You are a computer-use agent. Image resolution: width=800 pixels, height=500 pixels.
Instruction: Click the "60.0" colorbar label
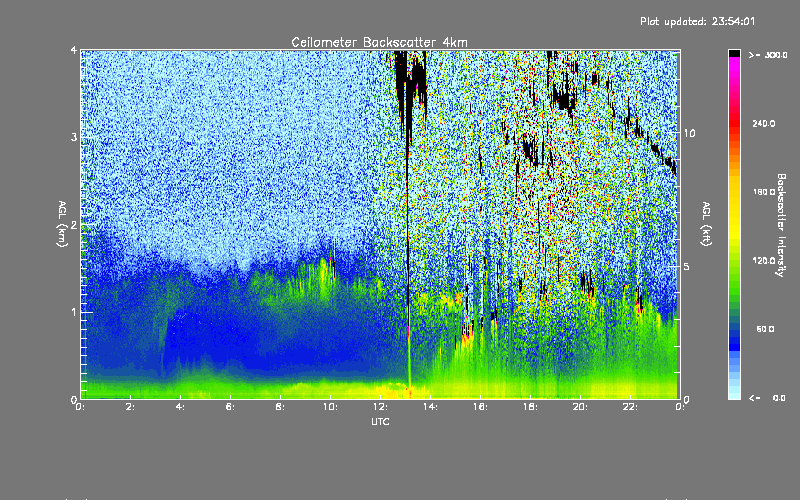[x=765, y=329]
